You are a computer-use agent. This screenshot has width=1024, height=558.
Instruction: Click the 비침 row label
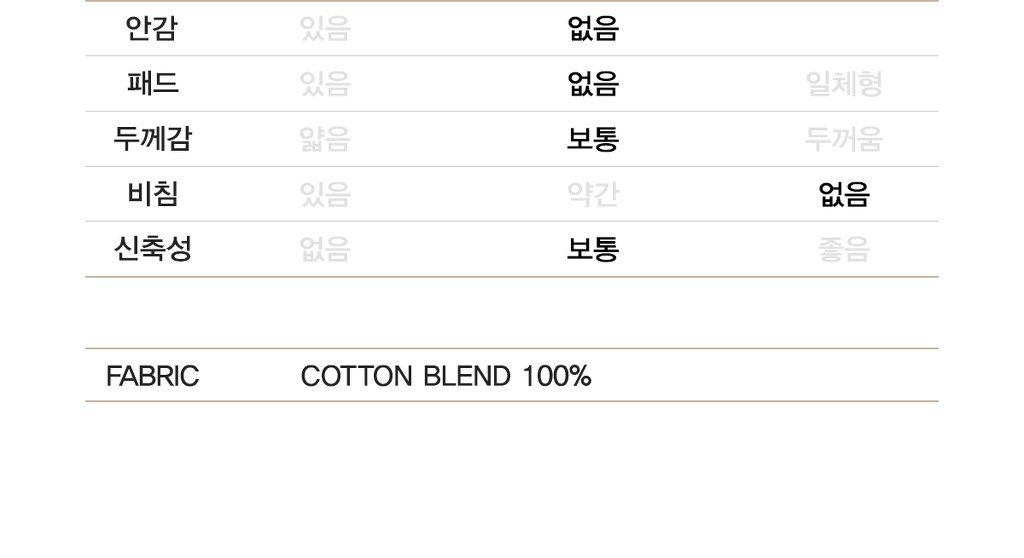coord(153,194)
